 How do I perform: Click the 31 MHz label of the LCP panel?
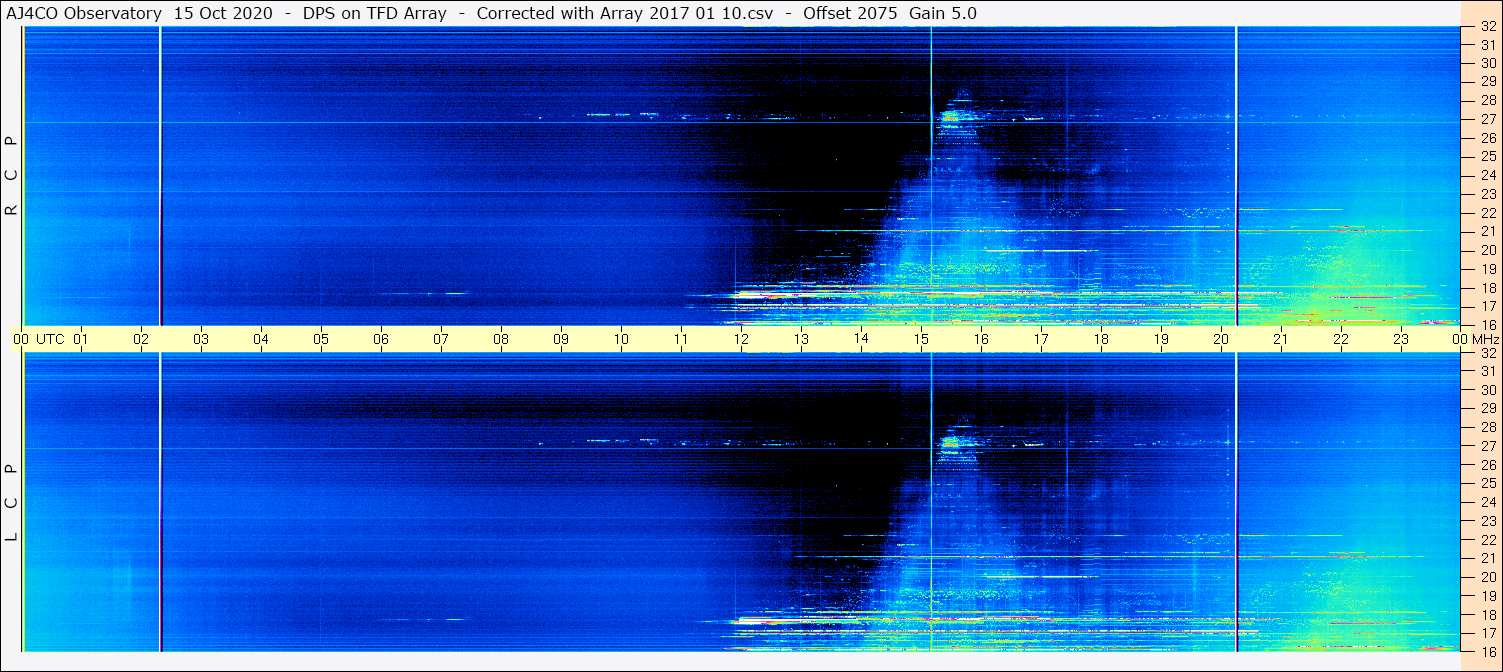pyautogui.click(x=1488, y=371)
